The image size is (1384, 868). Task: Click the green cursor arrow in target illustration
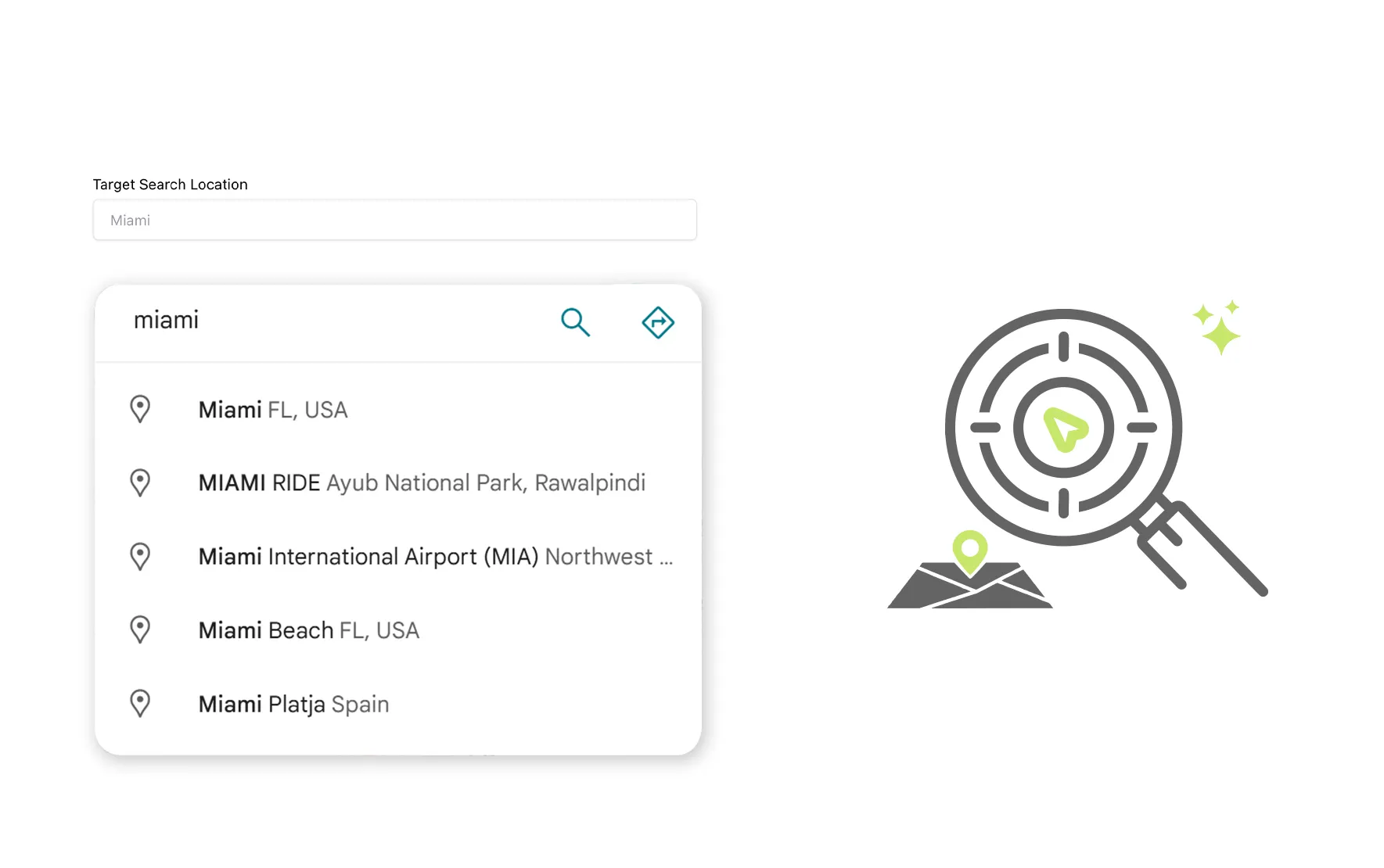tap(1064, 429)
